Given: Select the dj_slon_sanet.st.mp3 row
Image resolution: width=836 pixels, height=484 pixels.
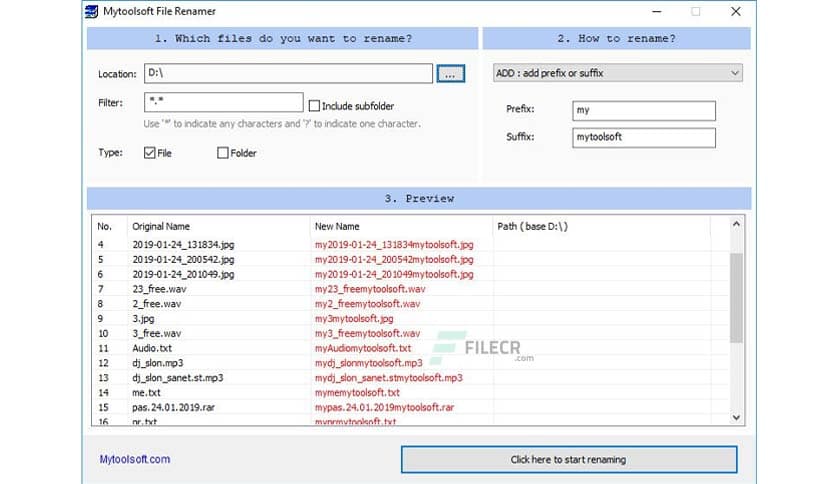Looking at the screenshot, I should (411, 378).
